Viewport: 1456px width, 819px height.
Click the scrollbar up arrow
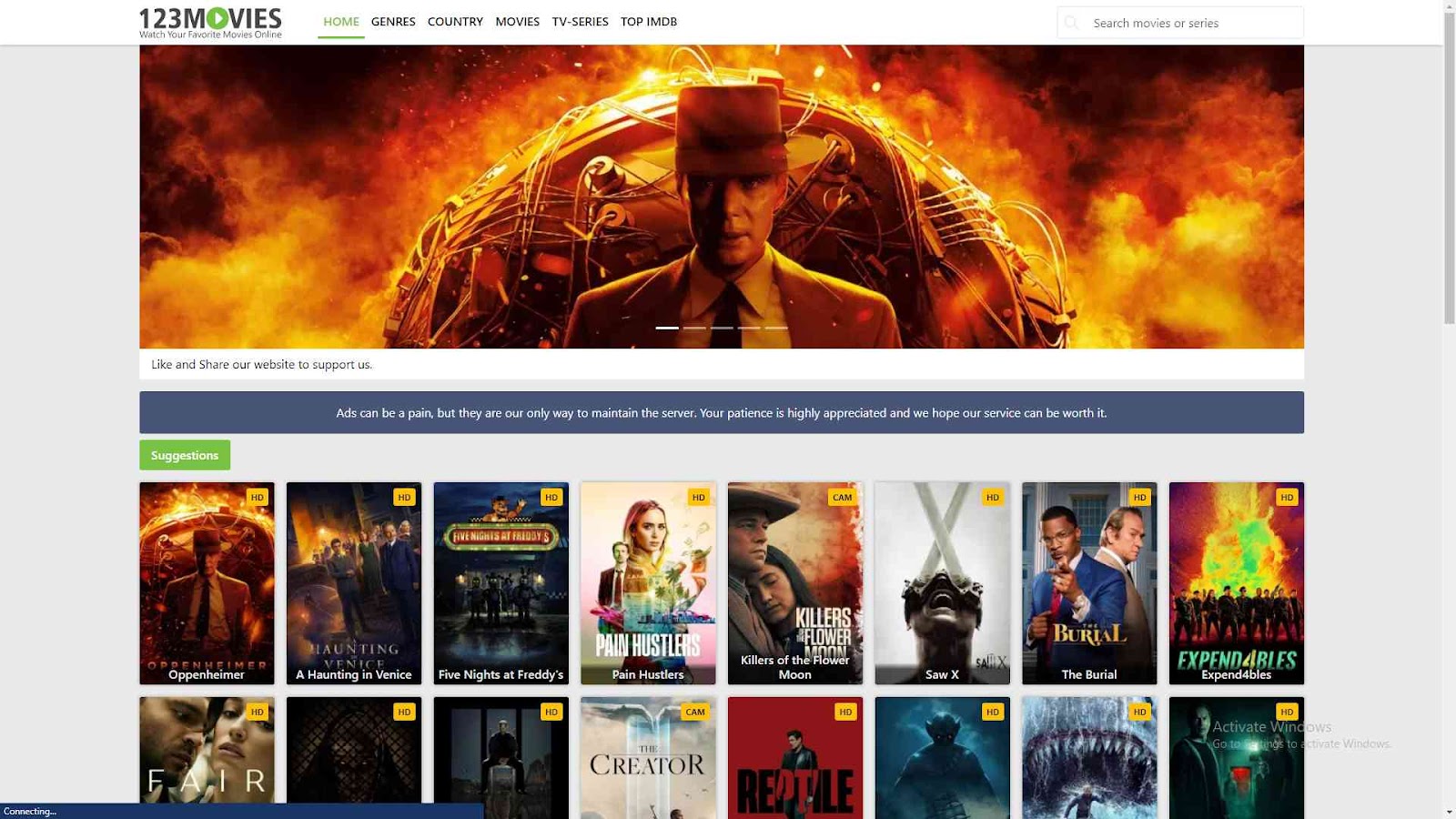1450,6
